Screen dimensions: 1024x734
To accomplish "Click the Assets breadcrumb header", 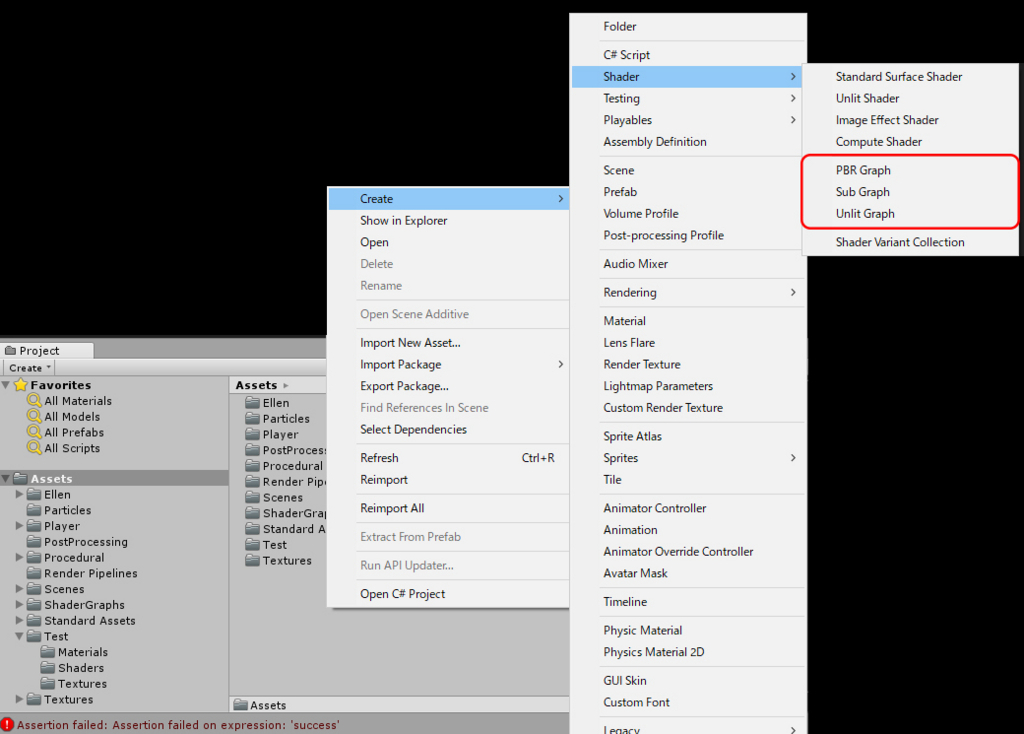I will [256, 385].
